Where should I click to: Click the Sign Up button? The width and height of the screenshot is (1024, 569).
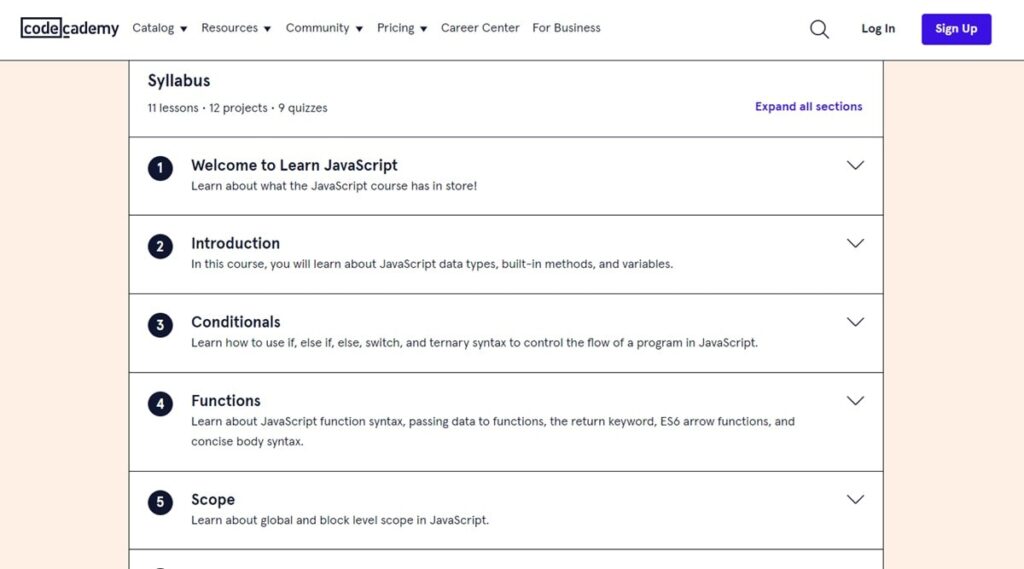coord(956,29)
